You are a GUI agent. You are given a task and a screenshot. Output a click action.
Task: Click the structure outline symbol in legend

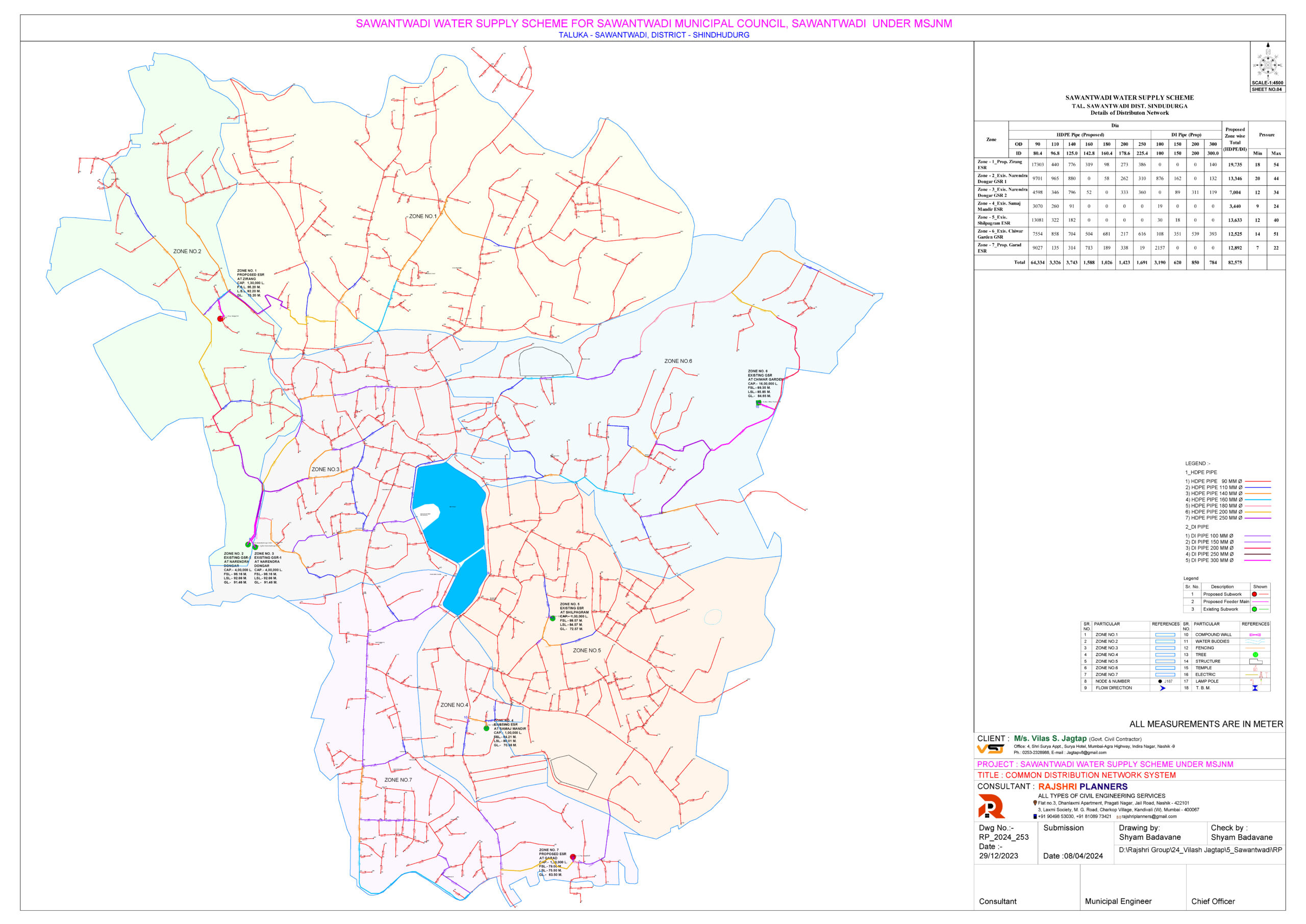click(1255, 661)
